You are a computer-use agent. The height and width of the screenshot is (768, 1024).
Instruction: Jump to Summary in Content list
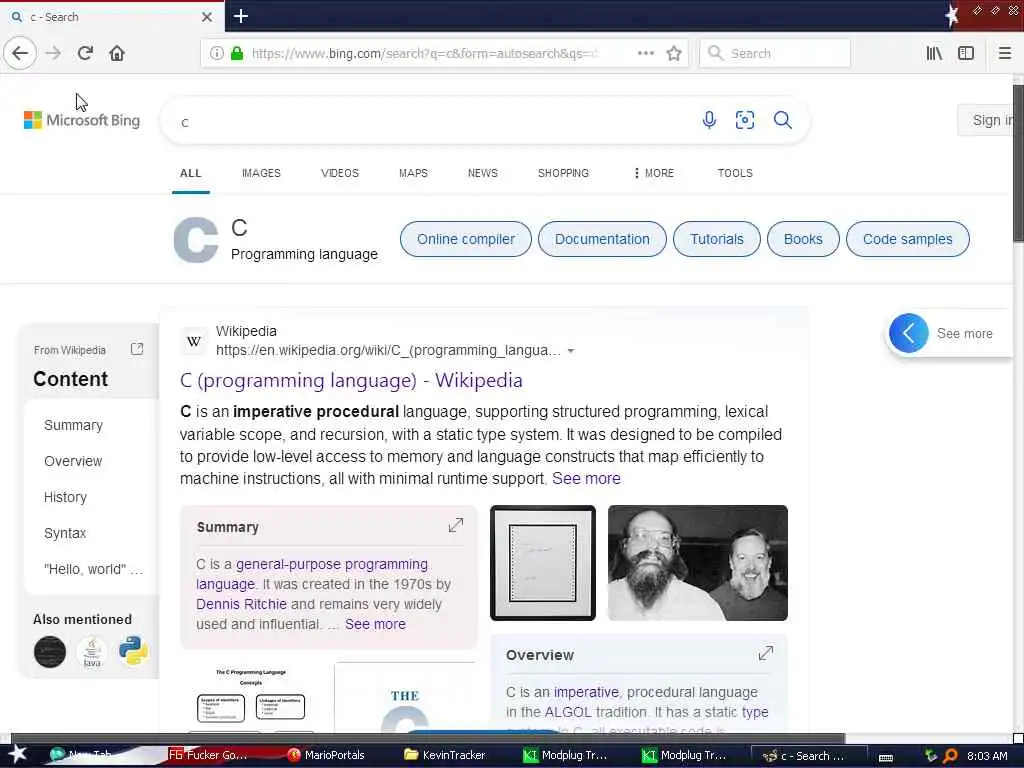coord(73,425)
